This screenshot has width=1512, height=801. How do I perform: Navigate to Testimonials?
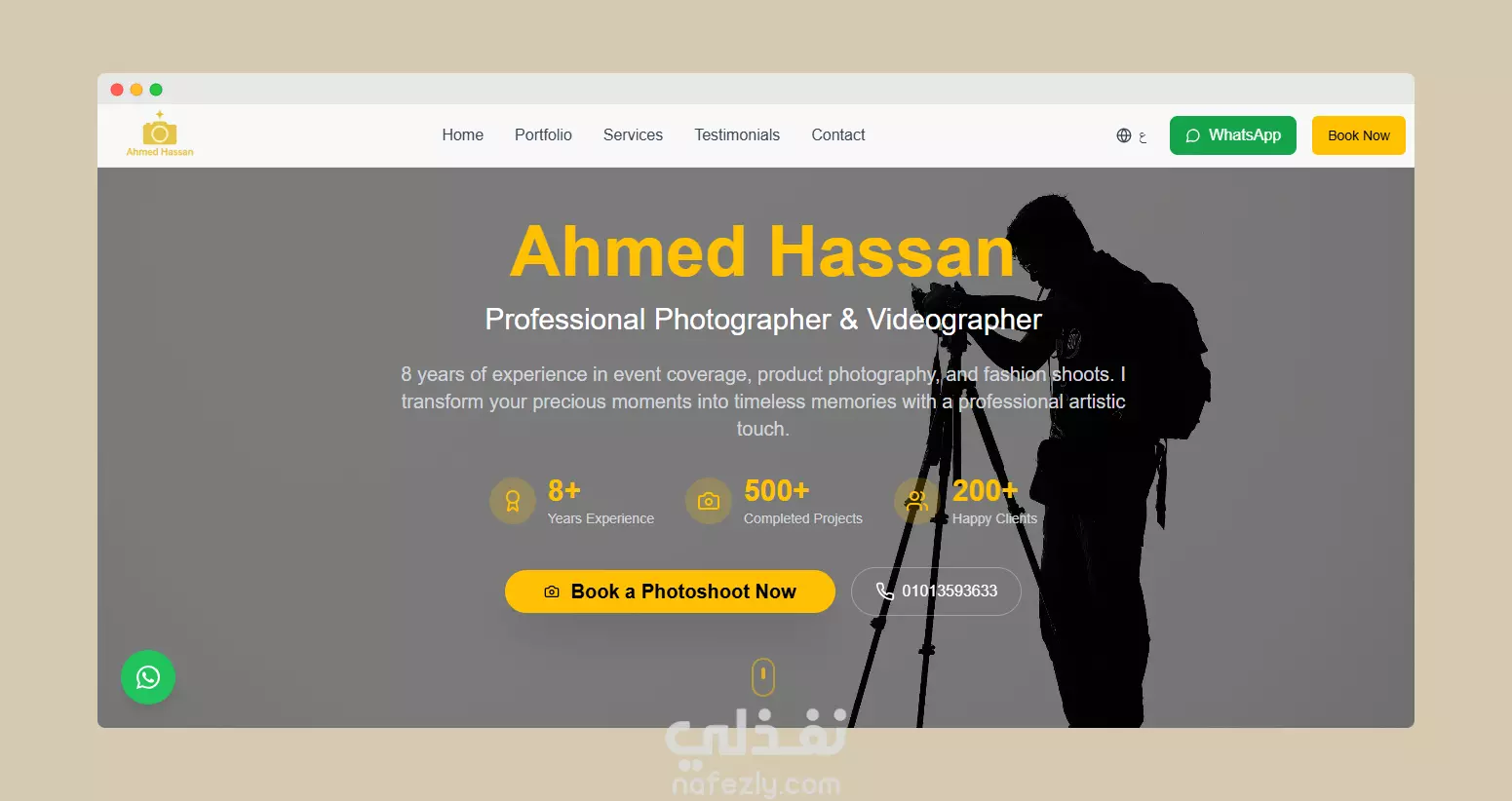click(x=737, y=135)
